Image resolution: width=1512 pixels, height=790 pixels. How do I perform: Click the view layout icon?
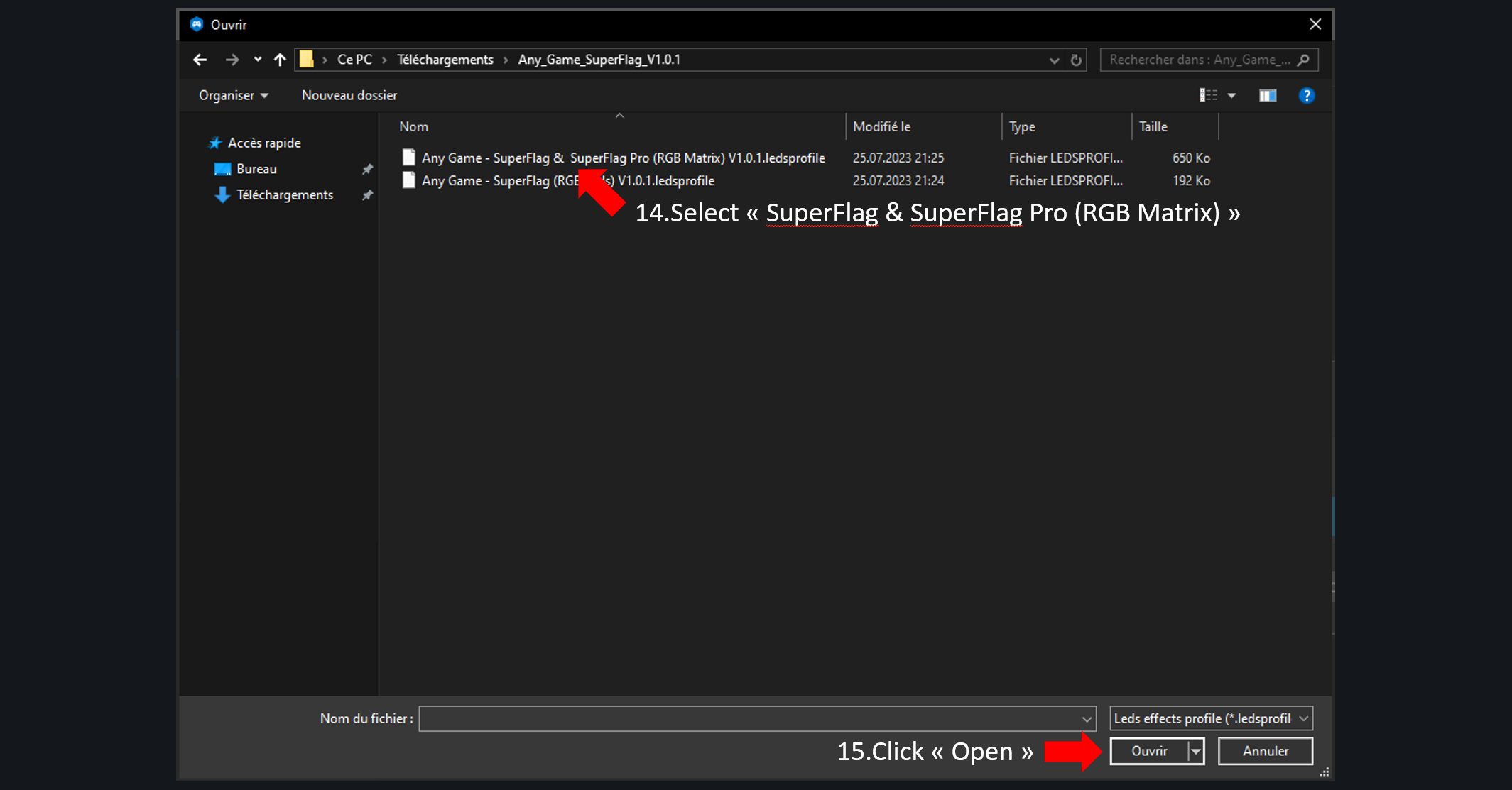1208,95
